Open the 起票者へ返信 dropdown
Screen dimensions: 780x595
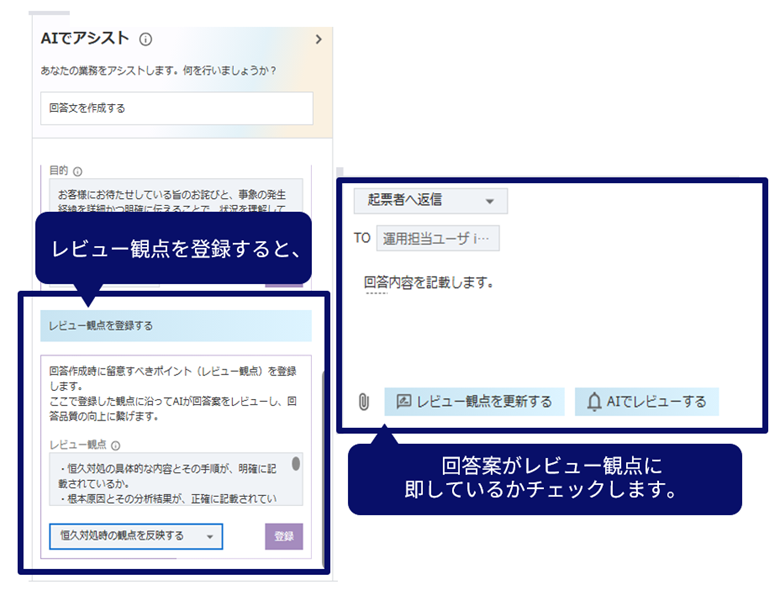click(x=430, y=201)
